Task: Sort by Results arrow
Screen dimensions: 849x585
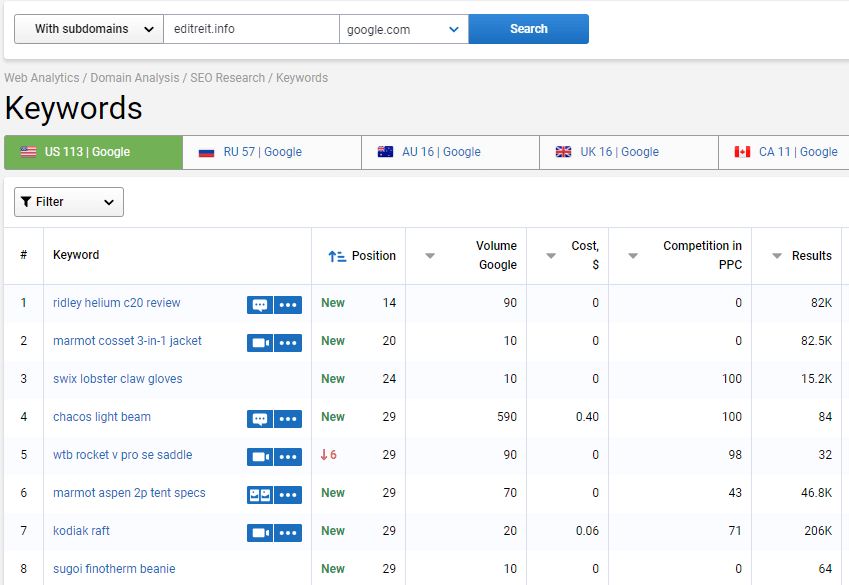Action: 777,256
